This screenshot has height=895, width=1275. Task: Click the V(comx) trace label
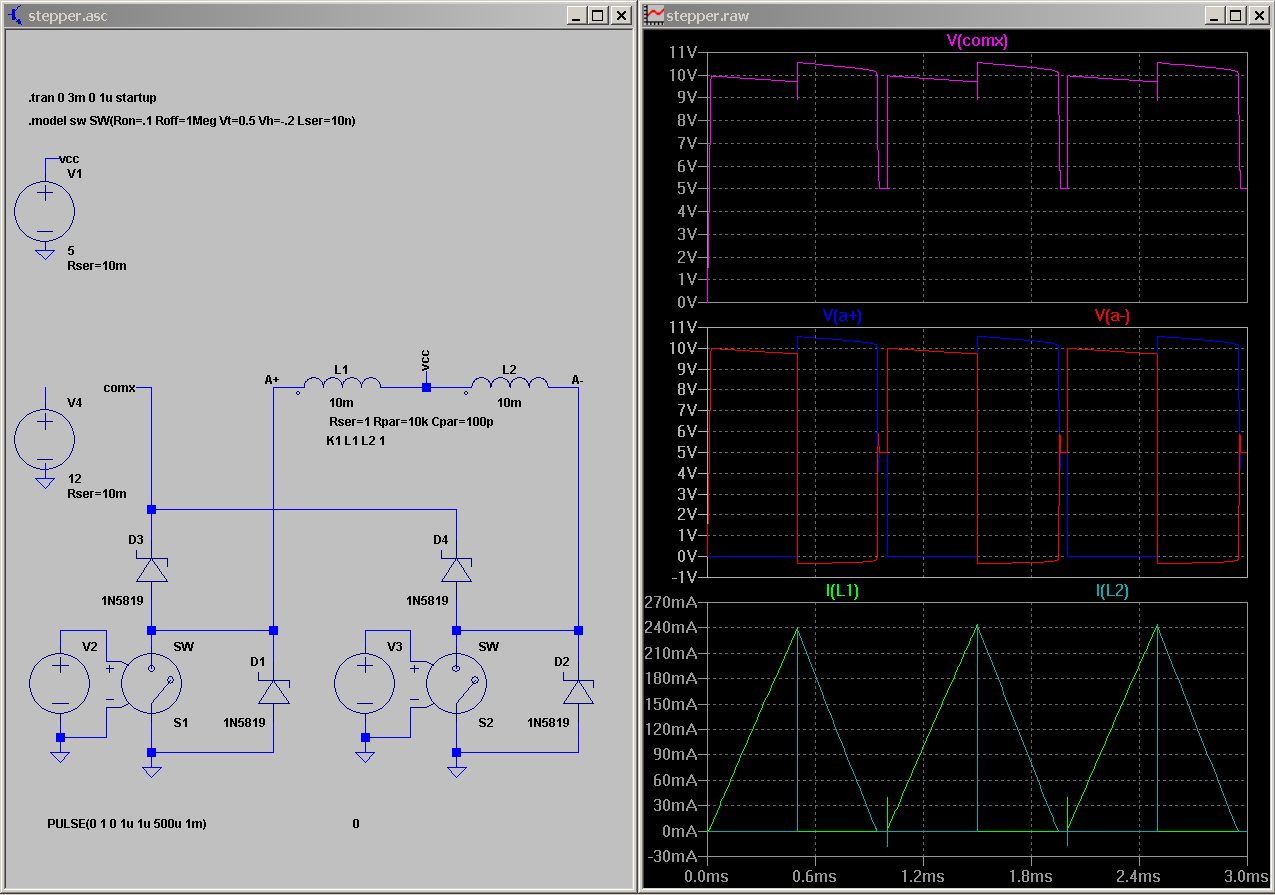977,41
